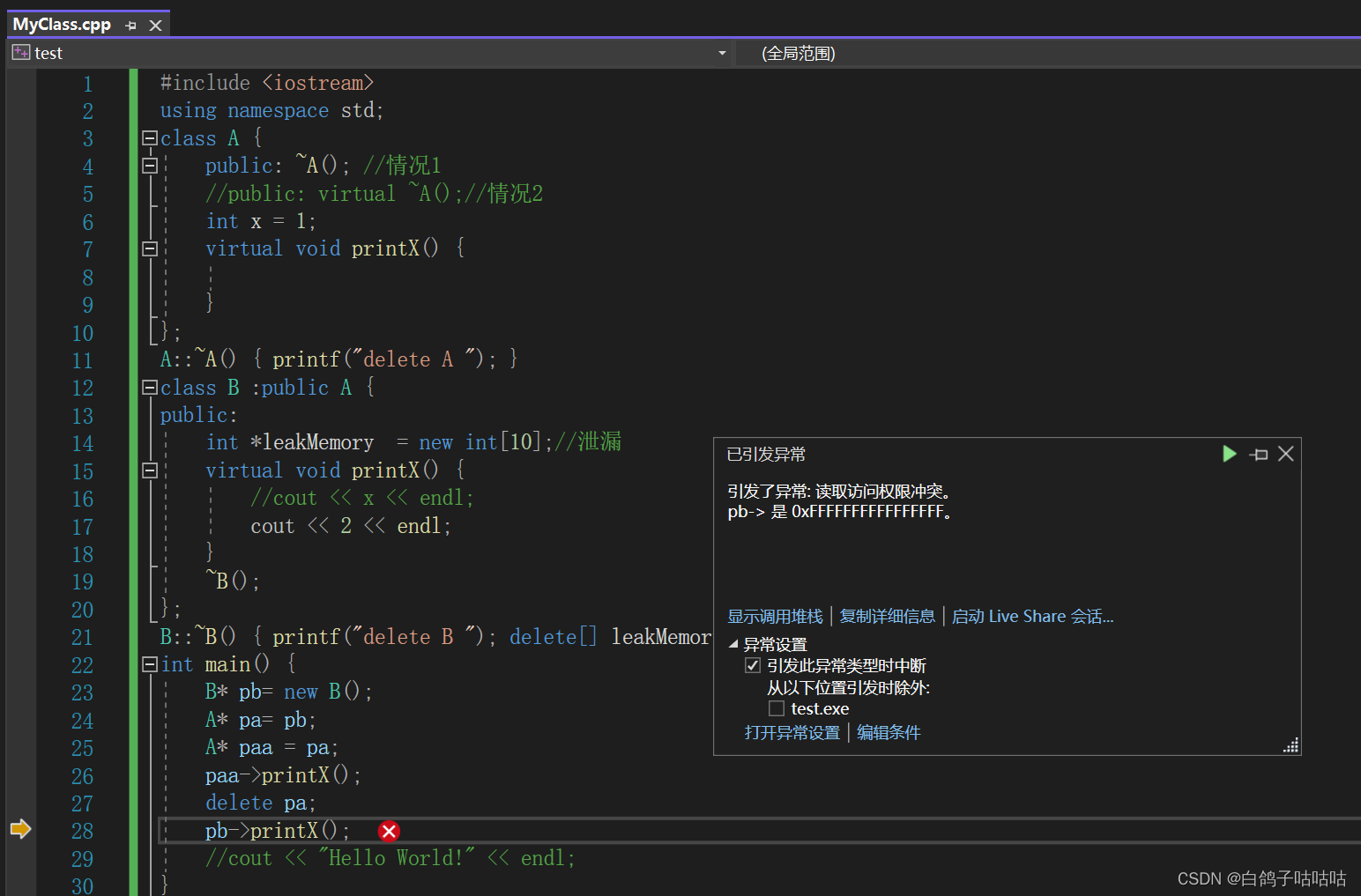Toggle break when this exception type is thrown
The image size is (1361, 896).
pyautogui.click(x=753, y=665)
